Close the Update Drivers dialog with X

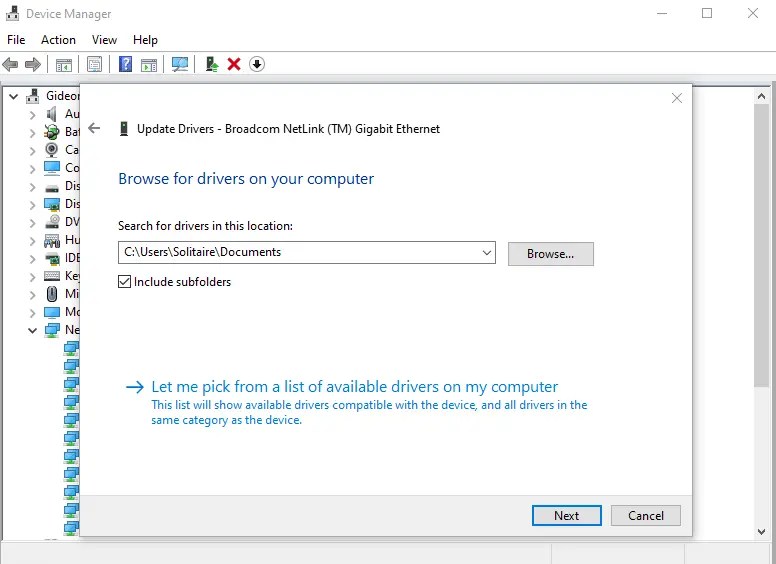click(677, 98)
